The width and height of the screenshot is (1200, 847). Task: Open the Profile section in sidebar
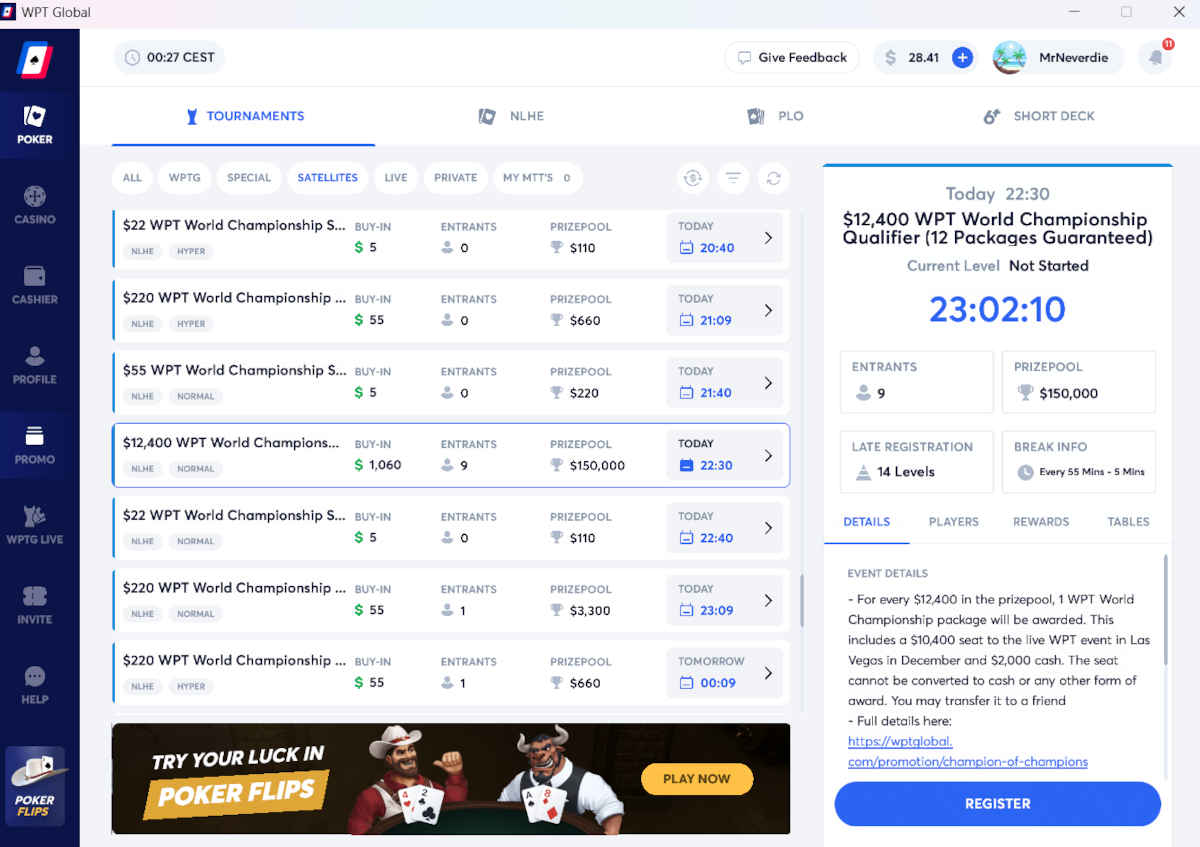[35, 364]
